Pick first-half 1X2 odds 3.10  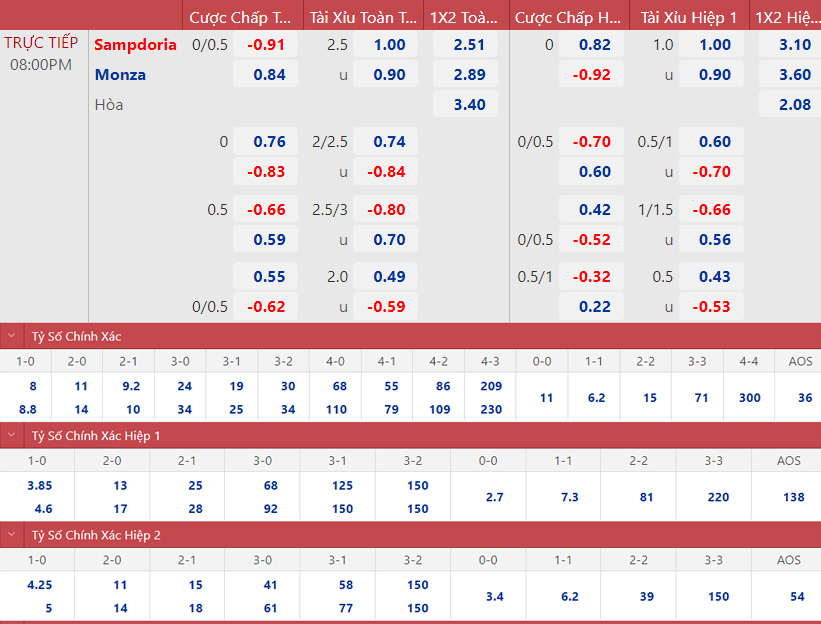click(x=794, y=44)
